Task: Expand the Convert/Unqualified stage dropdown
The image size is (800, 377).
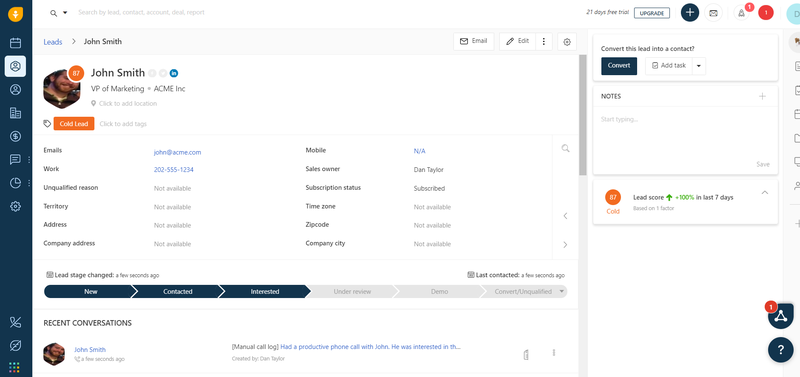Action: point(562,292)
